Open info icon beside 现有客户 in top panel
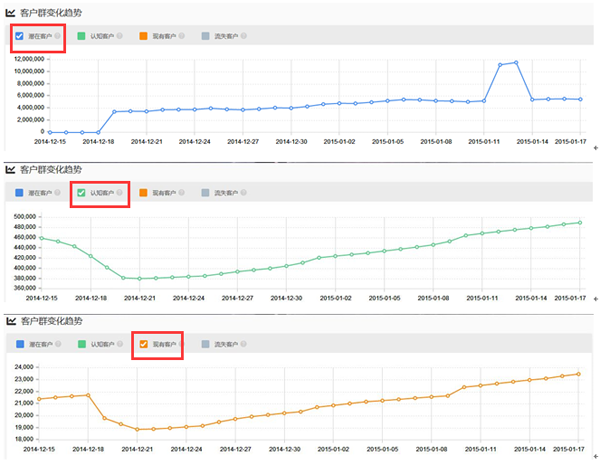 182,36
